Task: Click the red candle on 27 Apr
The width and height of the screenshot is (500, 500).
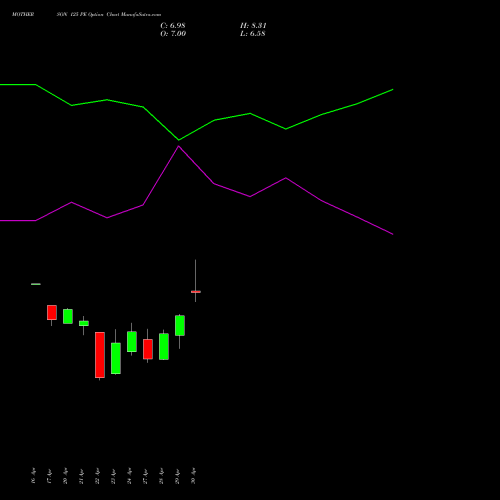Action: coord(148,349)
